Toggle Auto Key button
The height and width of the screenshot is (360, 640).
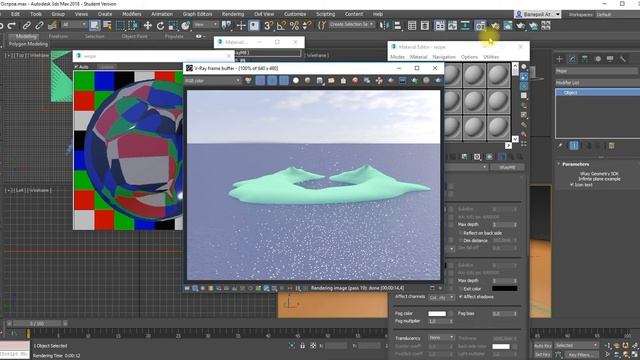pos(543,346)
